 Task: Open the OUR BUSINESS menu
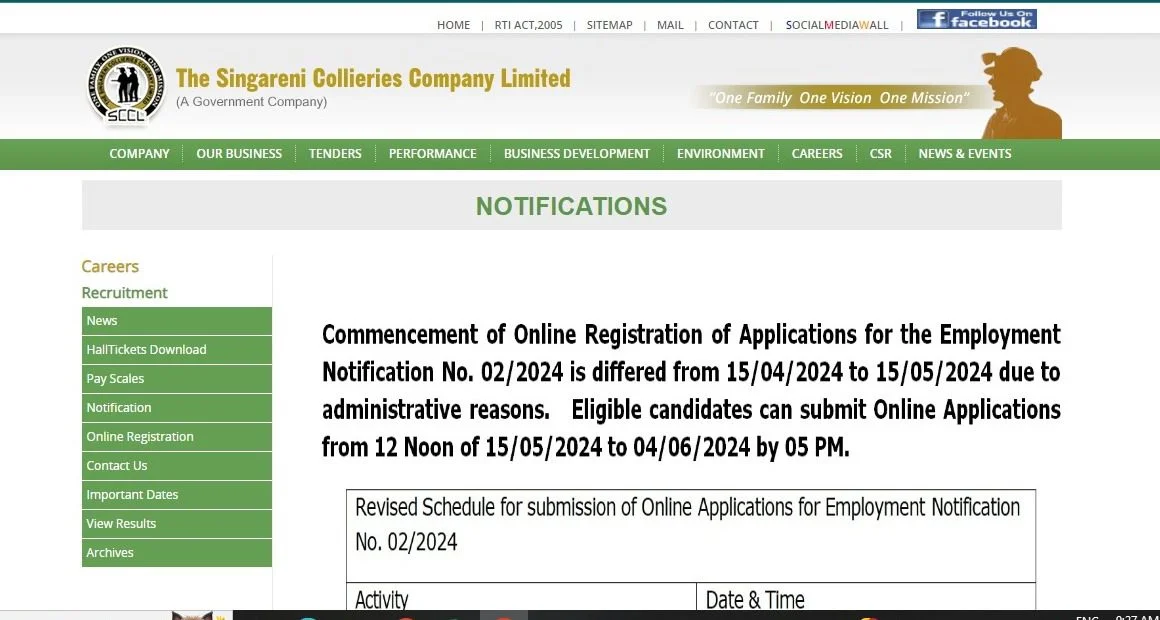tap(239, 154)
